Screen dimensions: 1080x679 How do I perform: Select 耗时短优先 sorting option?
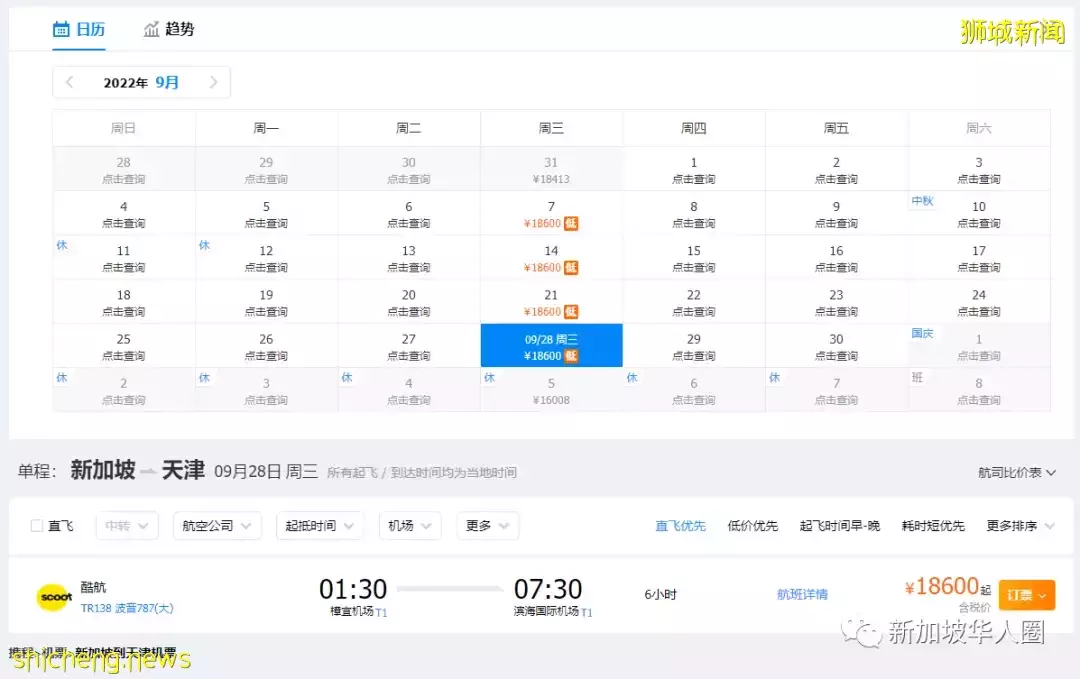click(932, 525)
